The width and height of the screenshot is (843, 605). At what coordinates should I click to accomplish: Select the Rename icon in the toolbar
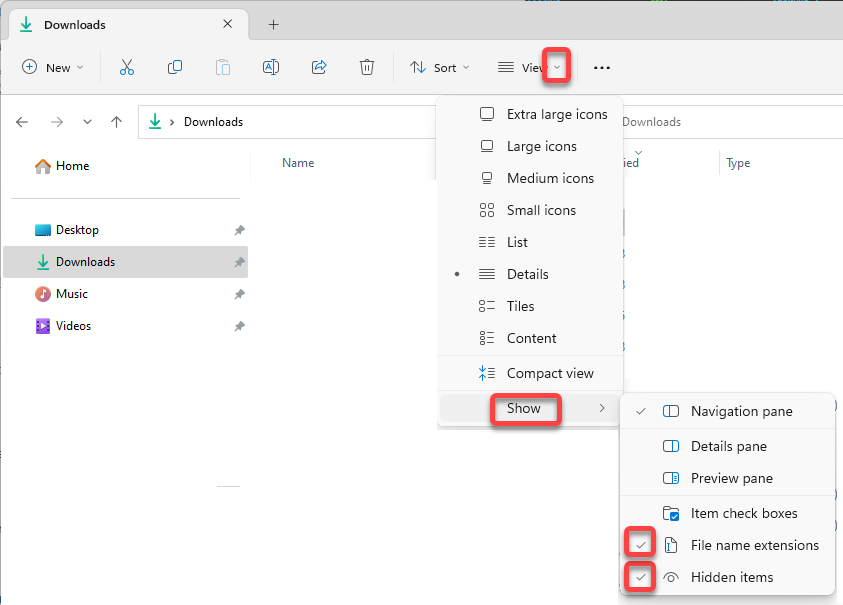tap(271, 67)
